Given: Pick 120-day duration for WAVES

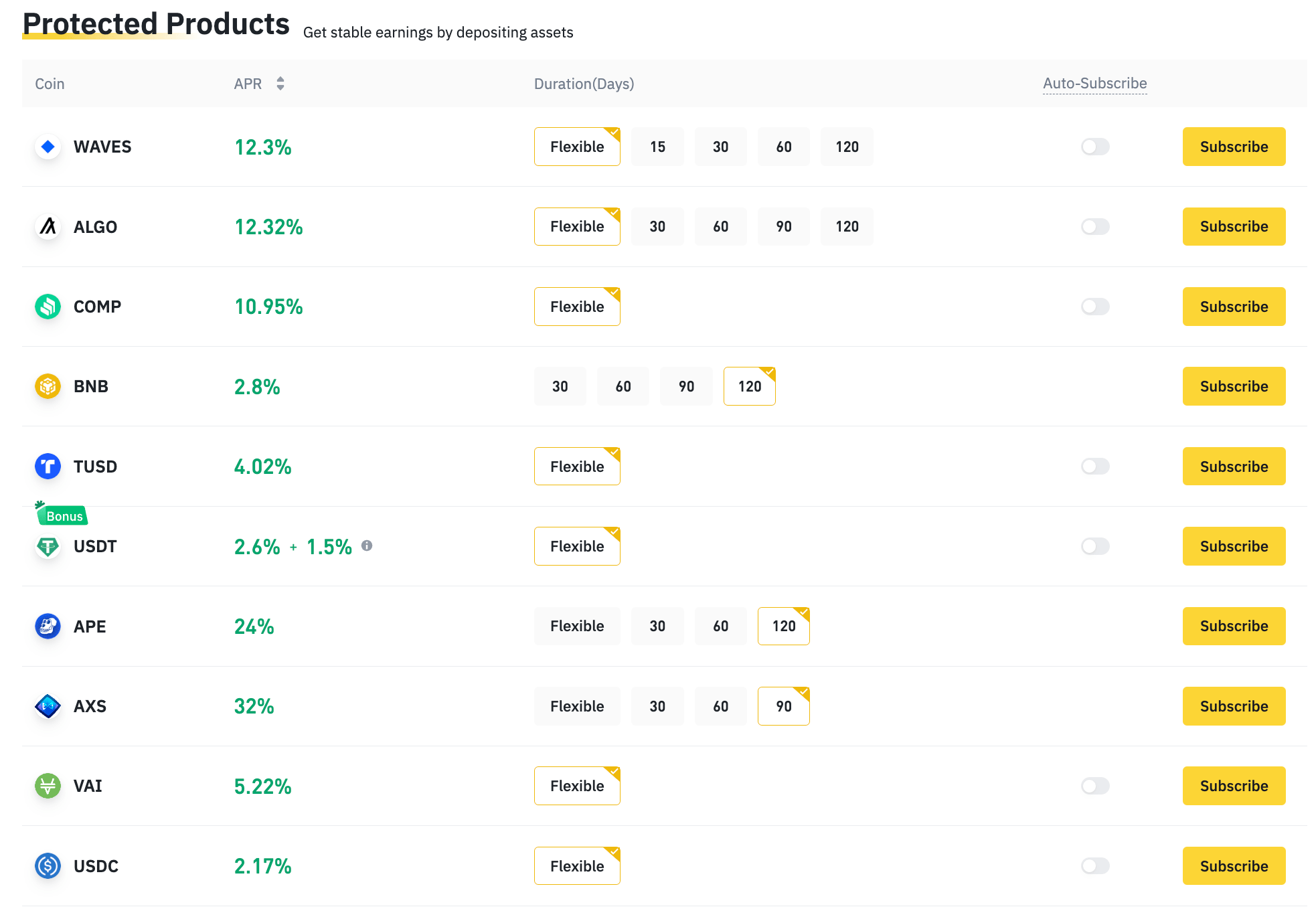Looking at the screenshot, I should pos(847,147).
